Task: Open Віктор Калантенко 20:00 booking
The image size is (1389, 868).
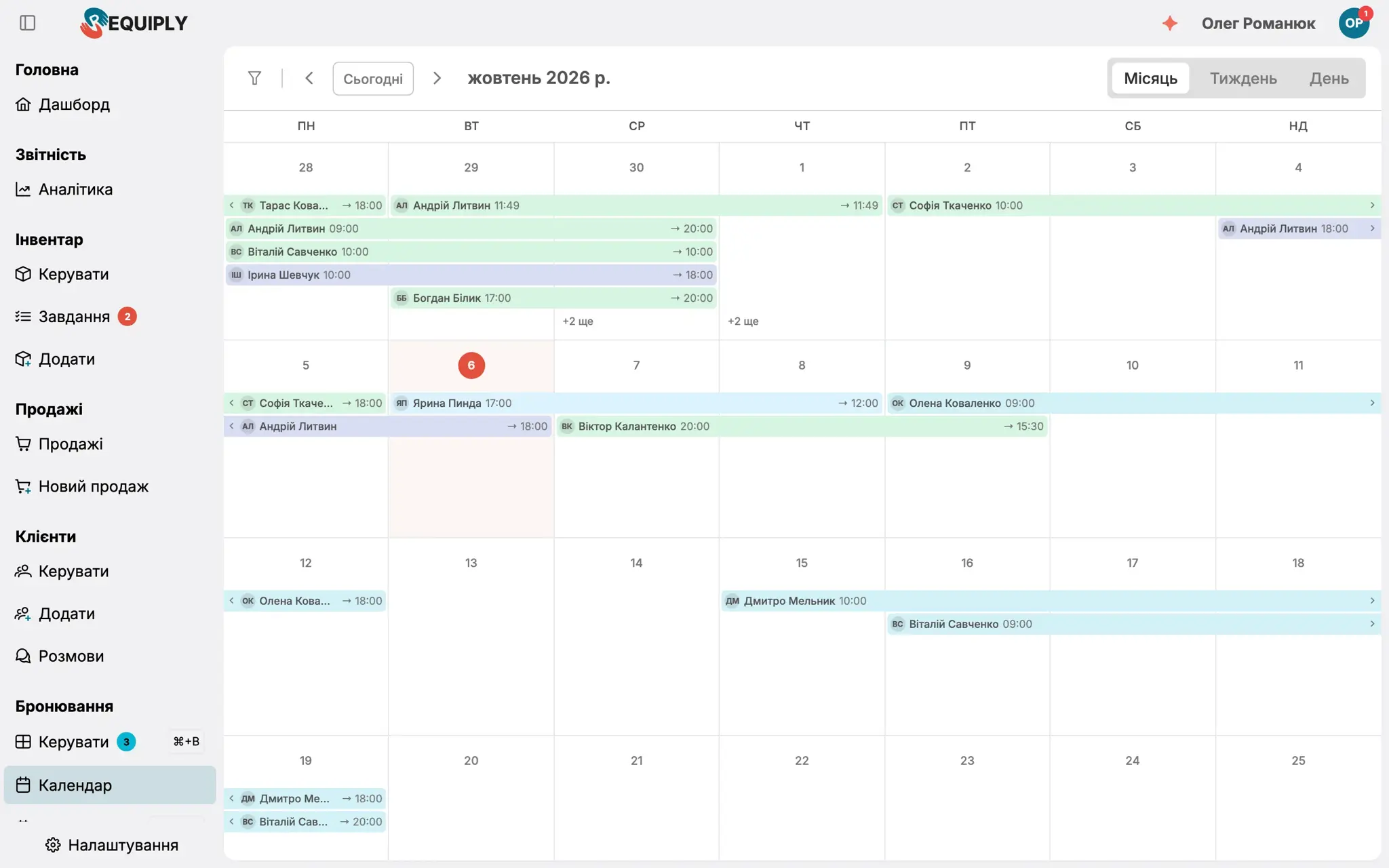Action: (x=802, y=426)
